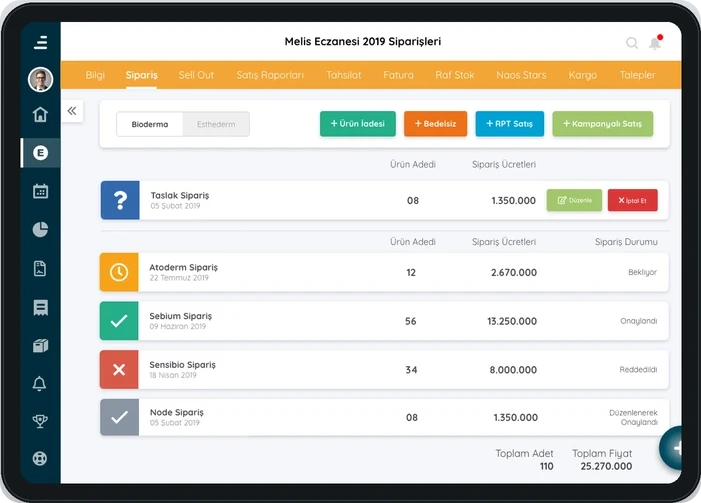Click the orange clock pending icon
This screenshot has height=503, width=701.
click(x=119, y=272)
